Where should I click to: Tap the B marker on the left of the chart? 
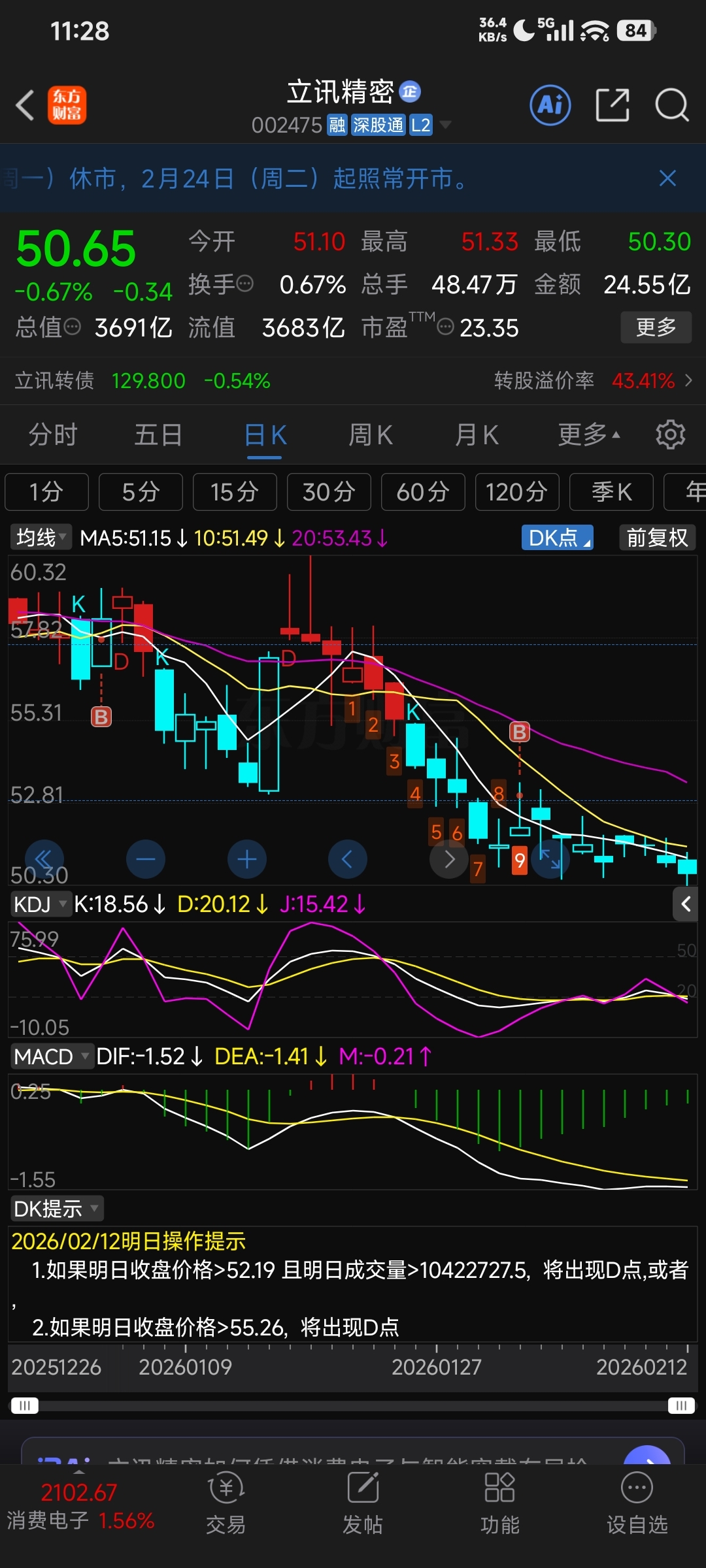pos(101,717)
